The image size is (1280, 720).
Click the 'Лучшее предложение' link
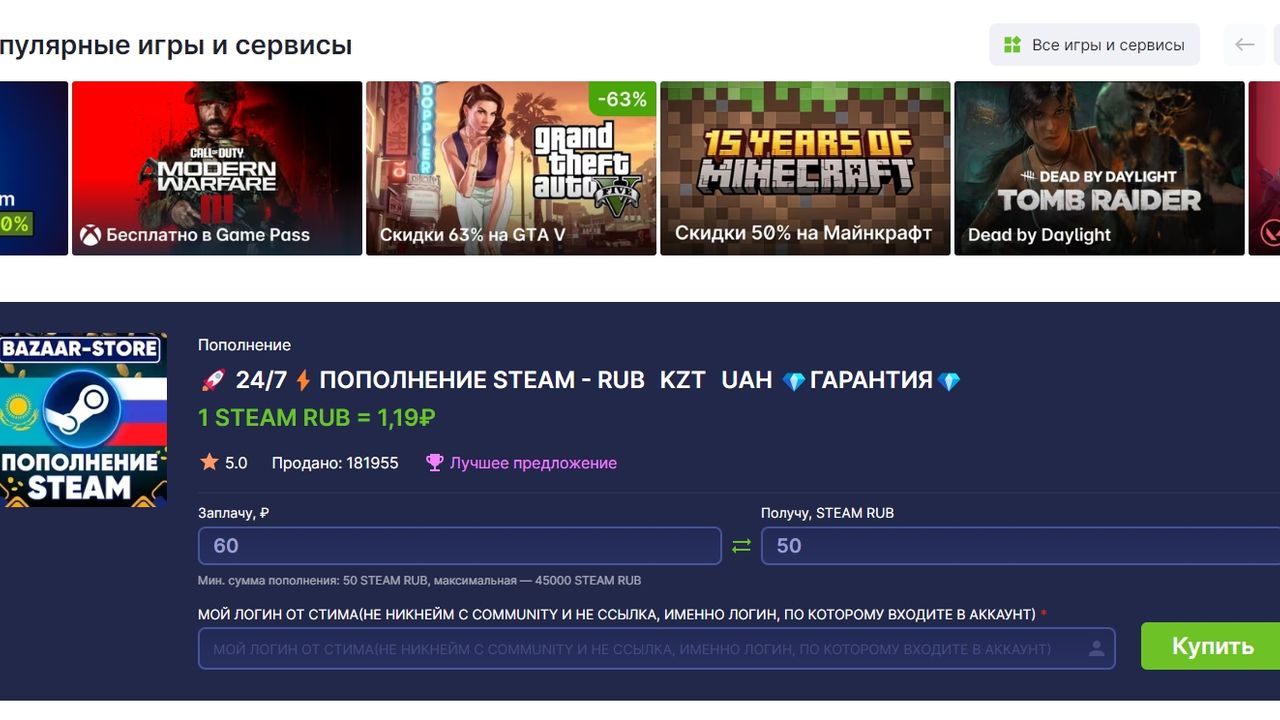point(533,463)
